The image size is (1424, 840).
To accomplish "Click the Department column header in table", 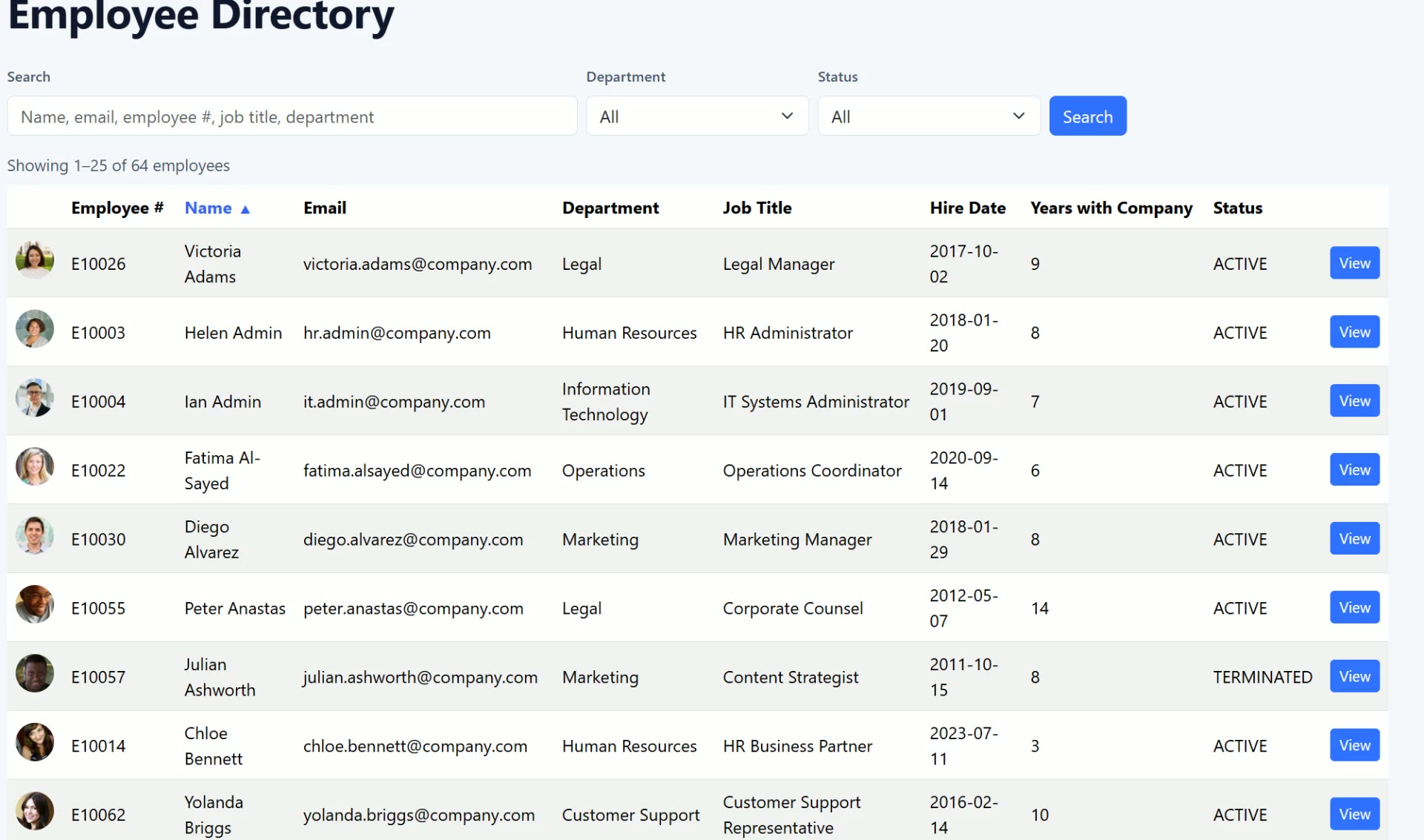I will [x=610, y=208].
